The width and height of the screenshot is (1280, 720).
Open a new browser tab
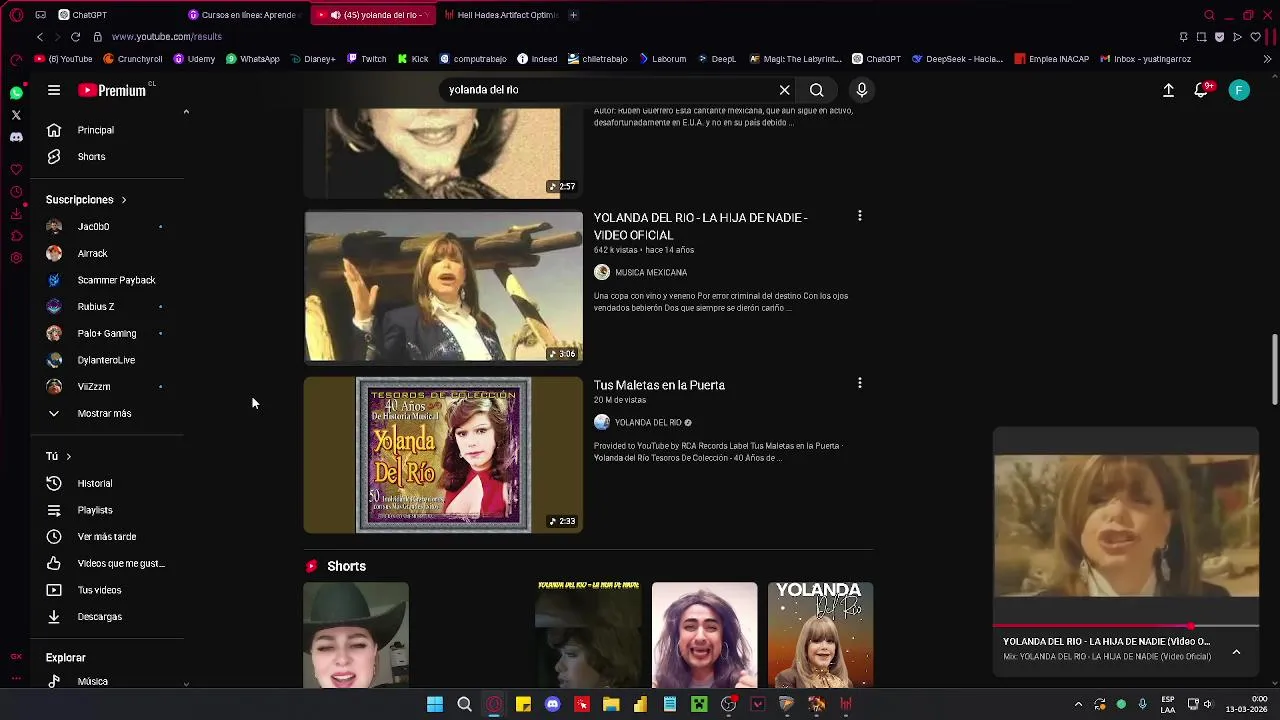click(573, 15)
